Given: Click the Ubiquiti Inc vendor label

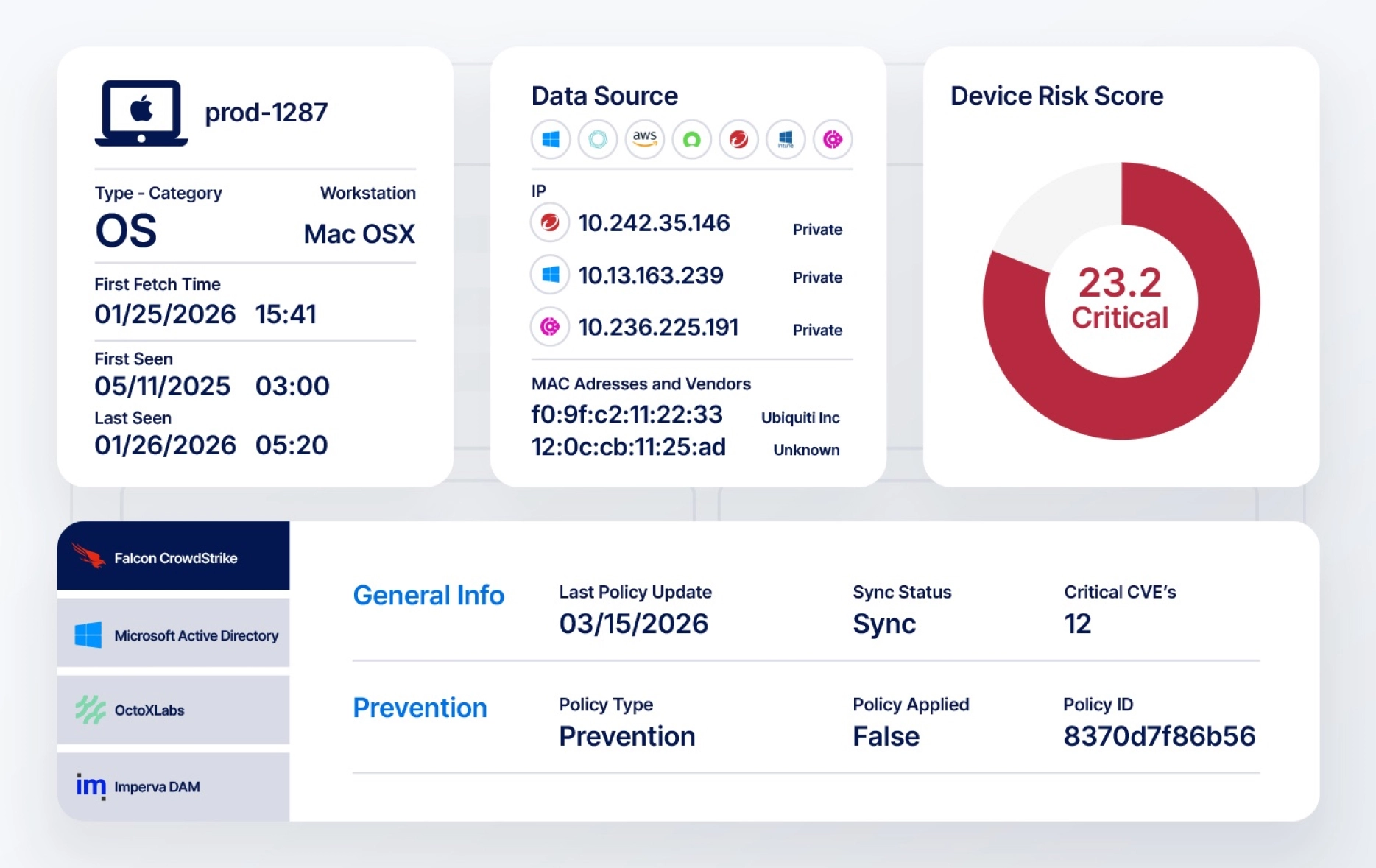Looking at the screenshot, I should [x=800, y=417].
